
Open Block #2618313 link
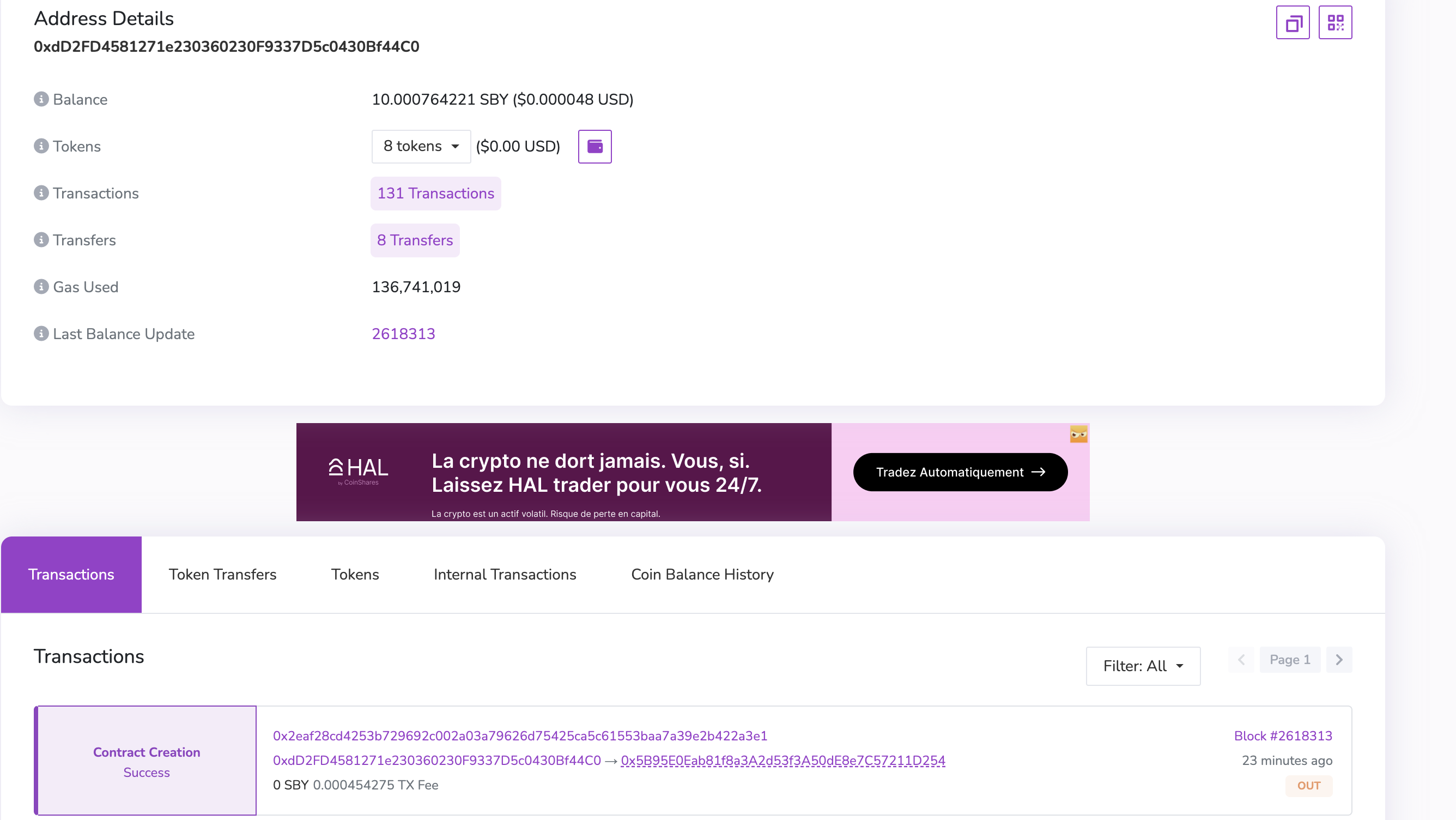tap(1283, 735)
